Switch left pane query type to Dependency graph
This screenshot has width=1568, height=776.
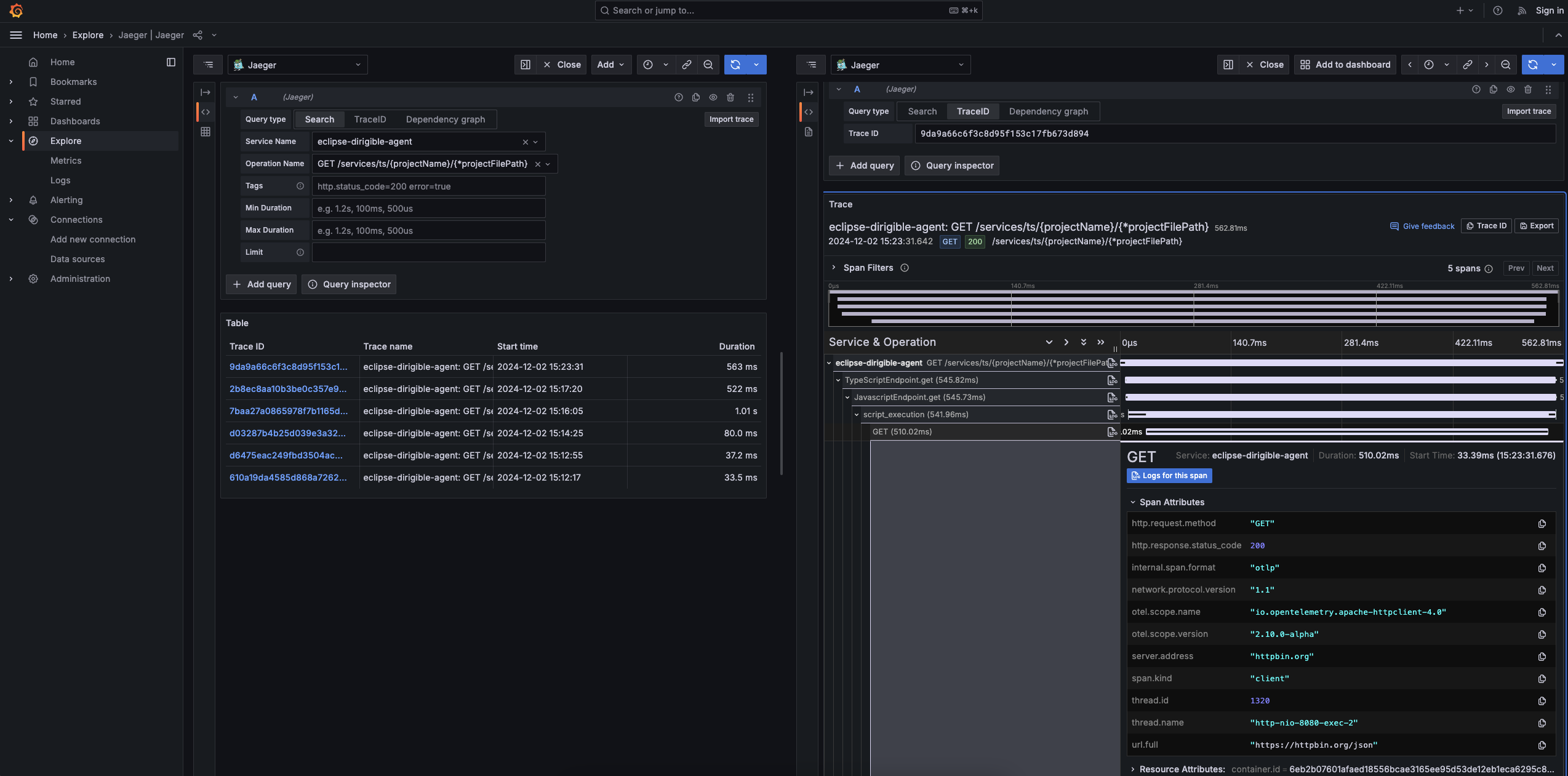tap(446, 119)
